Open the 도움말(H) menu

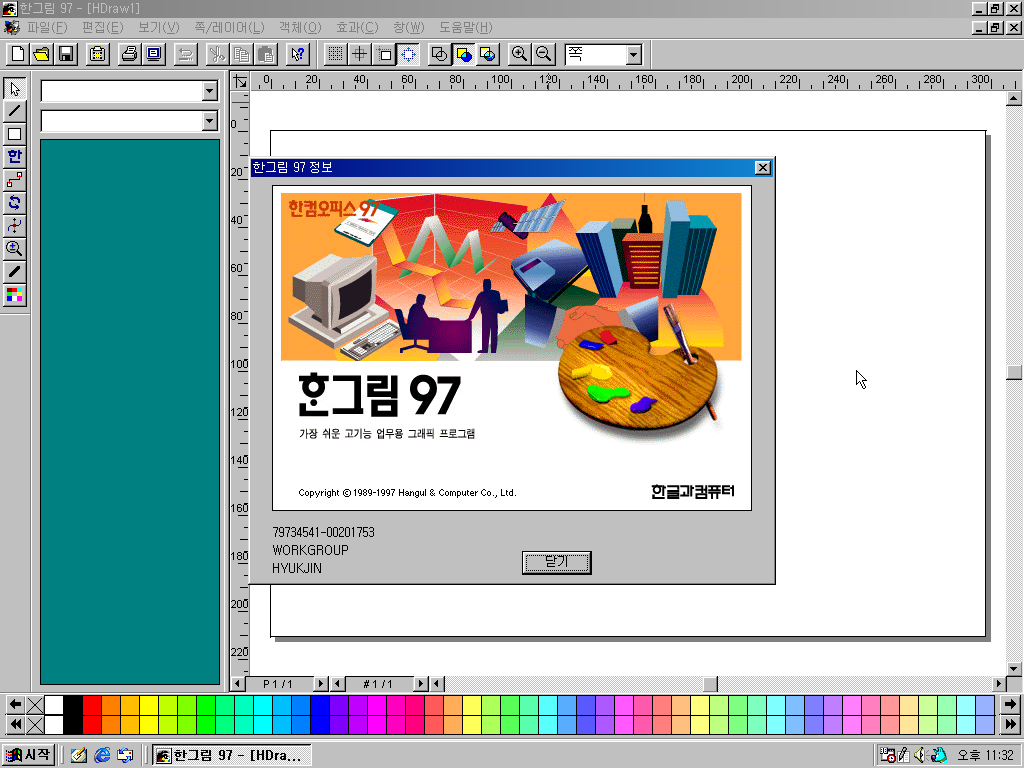pos(466,27)
